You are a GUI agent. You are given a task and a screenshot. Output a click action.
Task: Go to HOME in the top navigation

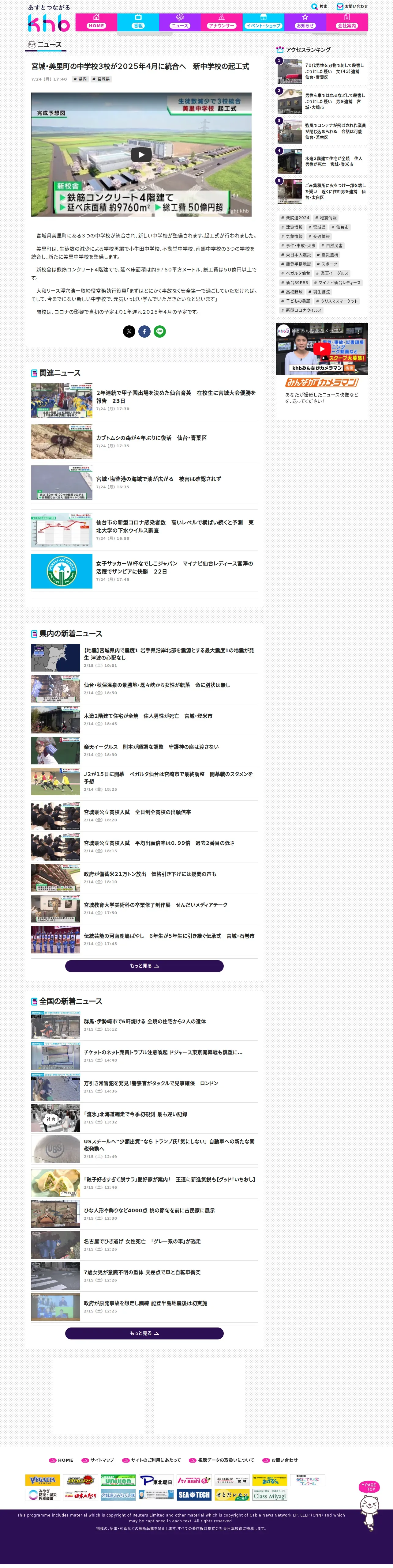point(96,22)
